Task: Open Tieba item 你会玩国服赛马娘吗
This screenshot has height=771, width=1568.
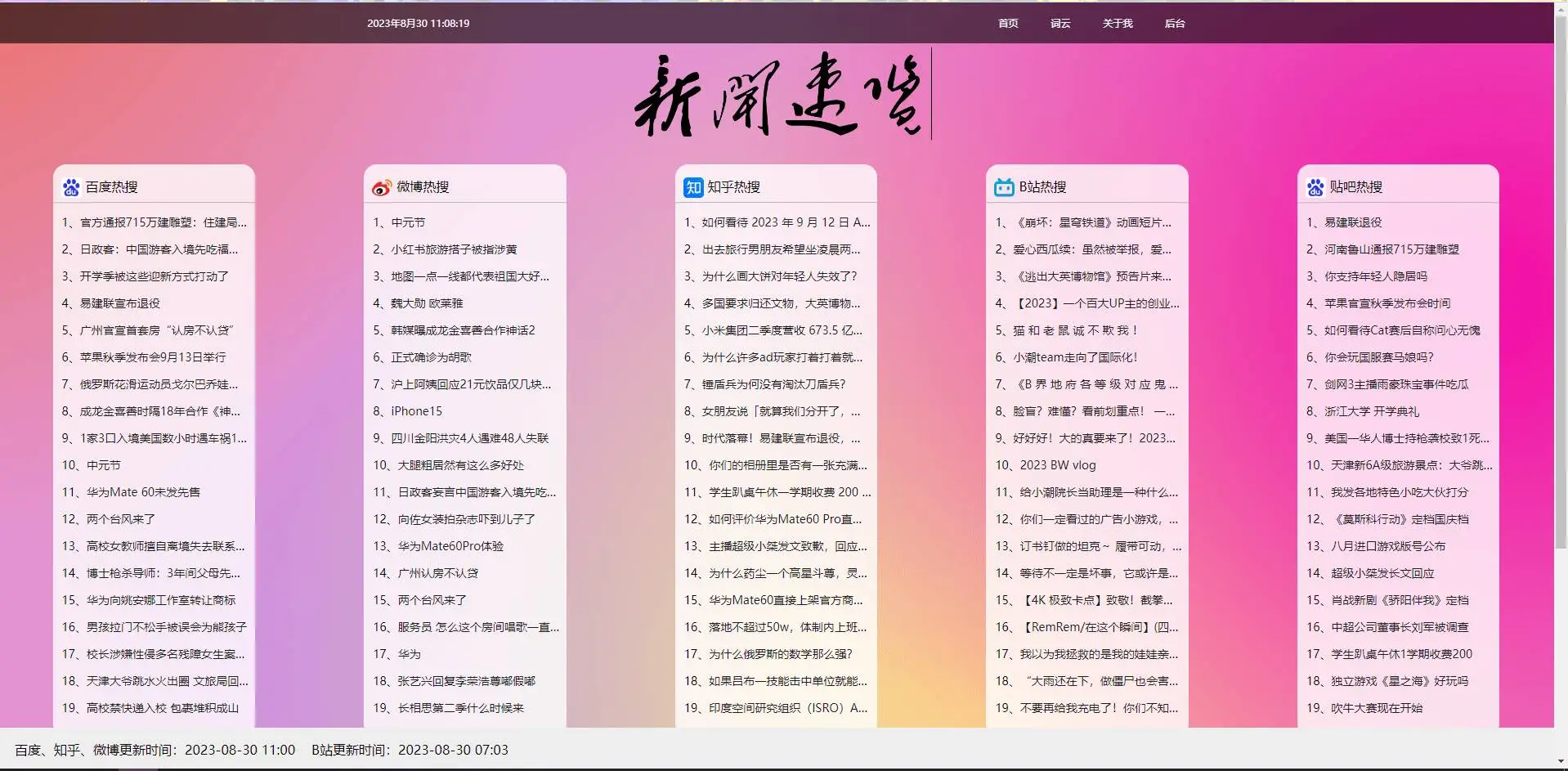Action: pos(1370,357)
